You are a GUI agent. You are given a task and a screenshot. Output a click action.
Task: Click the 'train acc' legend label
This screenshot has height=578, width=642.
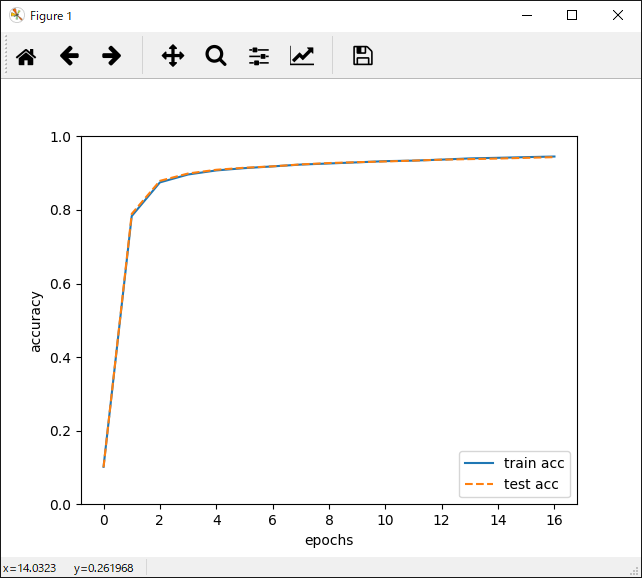[x=534, y=463]
